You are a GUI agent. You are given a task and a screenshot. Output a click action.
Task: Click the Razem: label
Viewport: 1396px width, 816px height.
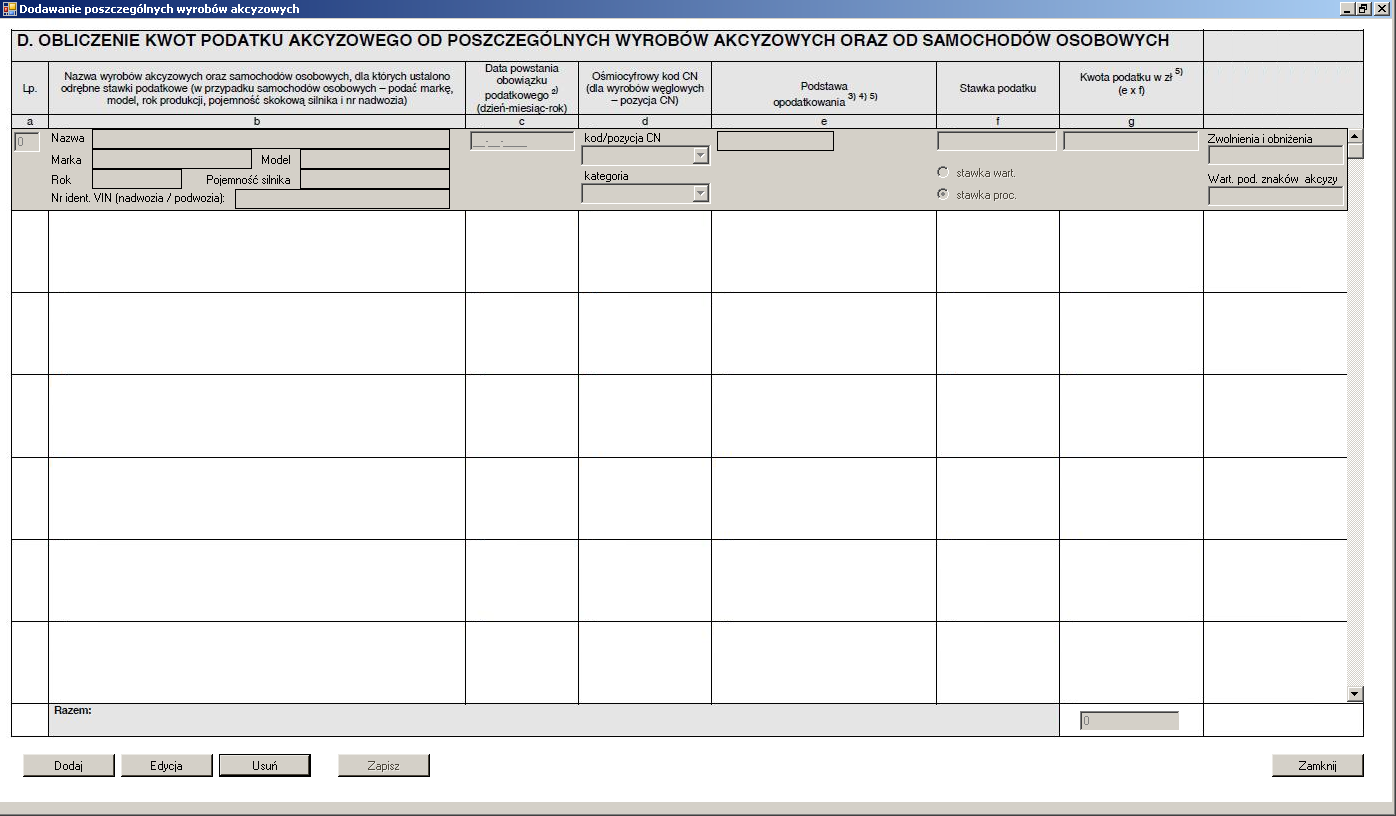[72, 711]
